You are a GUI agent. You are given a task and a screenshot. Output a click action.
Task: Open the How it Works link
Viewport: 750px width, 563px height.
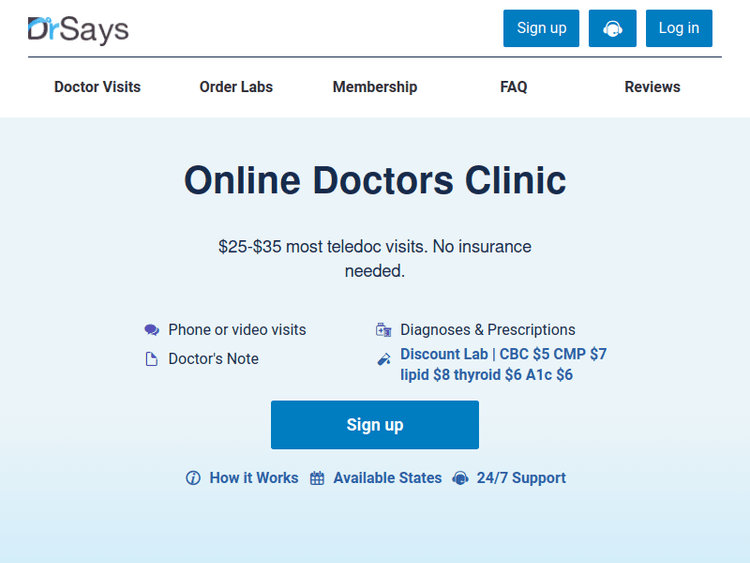[x=254, y=478]
